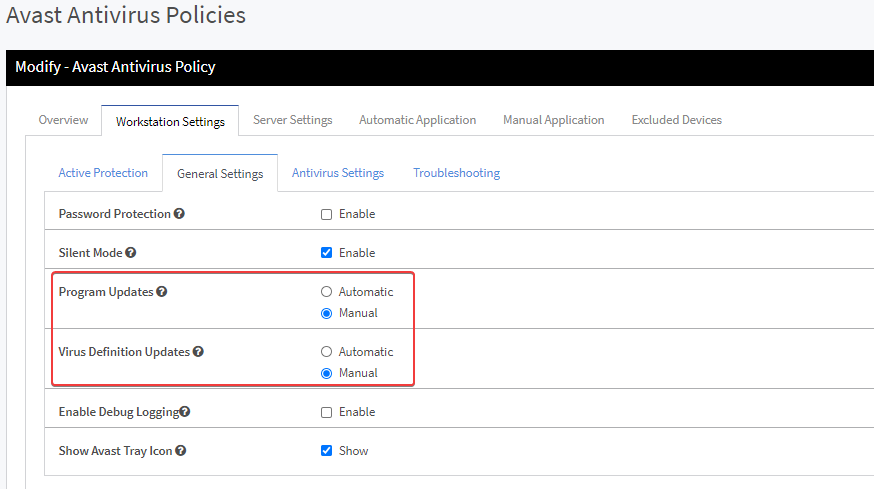
Task: Open the Workstation Settings tab
Action: [x=170, y=122]
